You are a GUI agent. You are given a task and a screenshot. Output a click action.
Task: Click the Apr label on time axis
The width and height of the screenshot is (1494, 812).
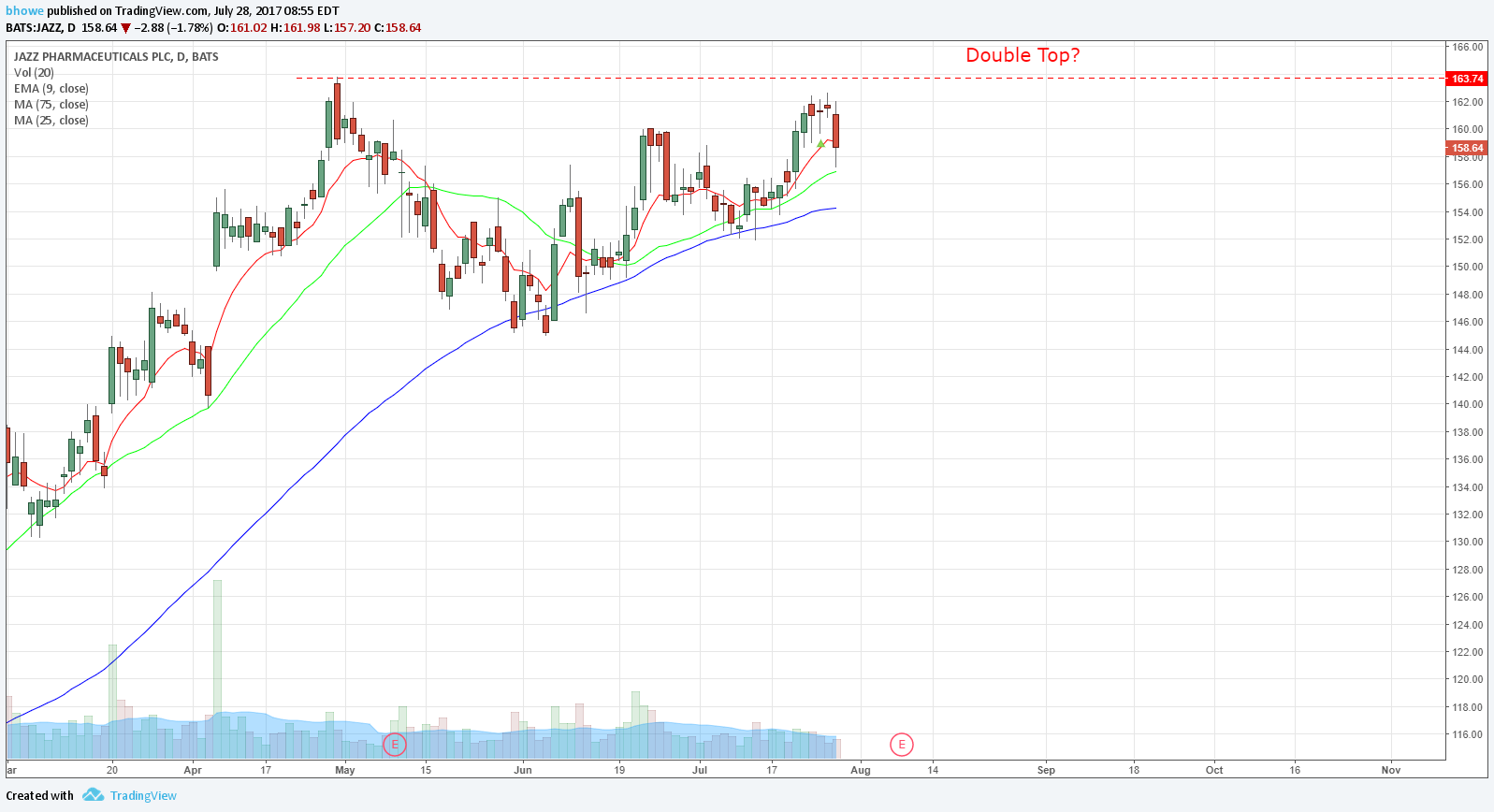pos(193,770)
